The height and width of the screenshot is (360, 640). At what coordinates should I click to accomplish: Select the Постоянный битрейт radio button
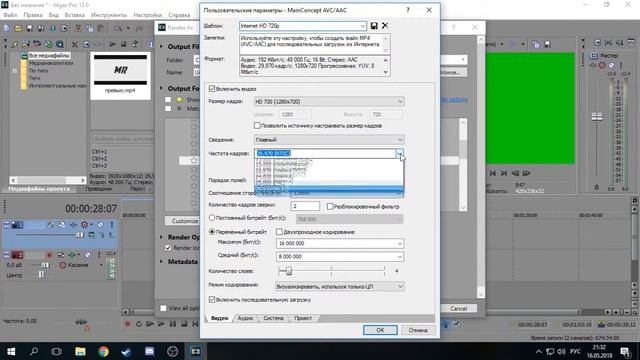[x=212, y=218]
